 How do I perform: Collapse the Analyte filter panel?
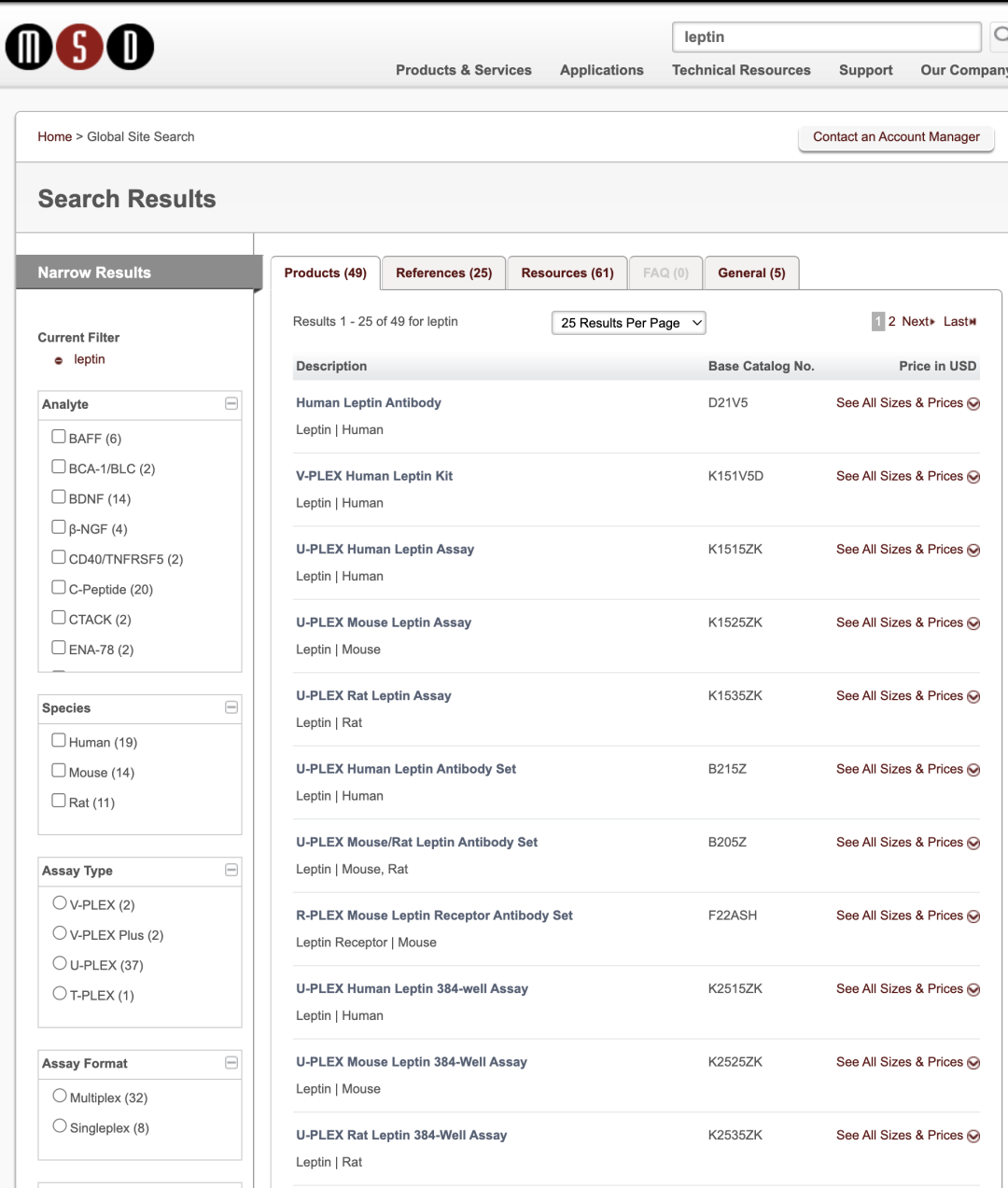[231, 403]
